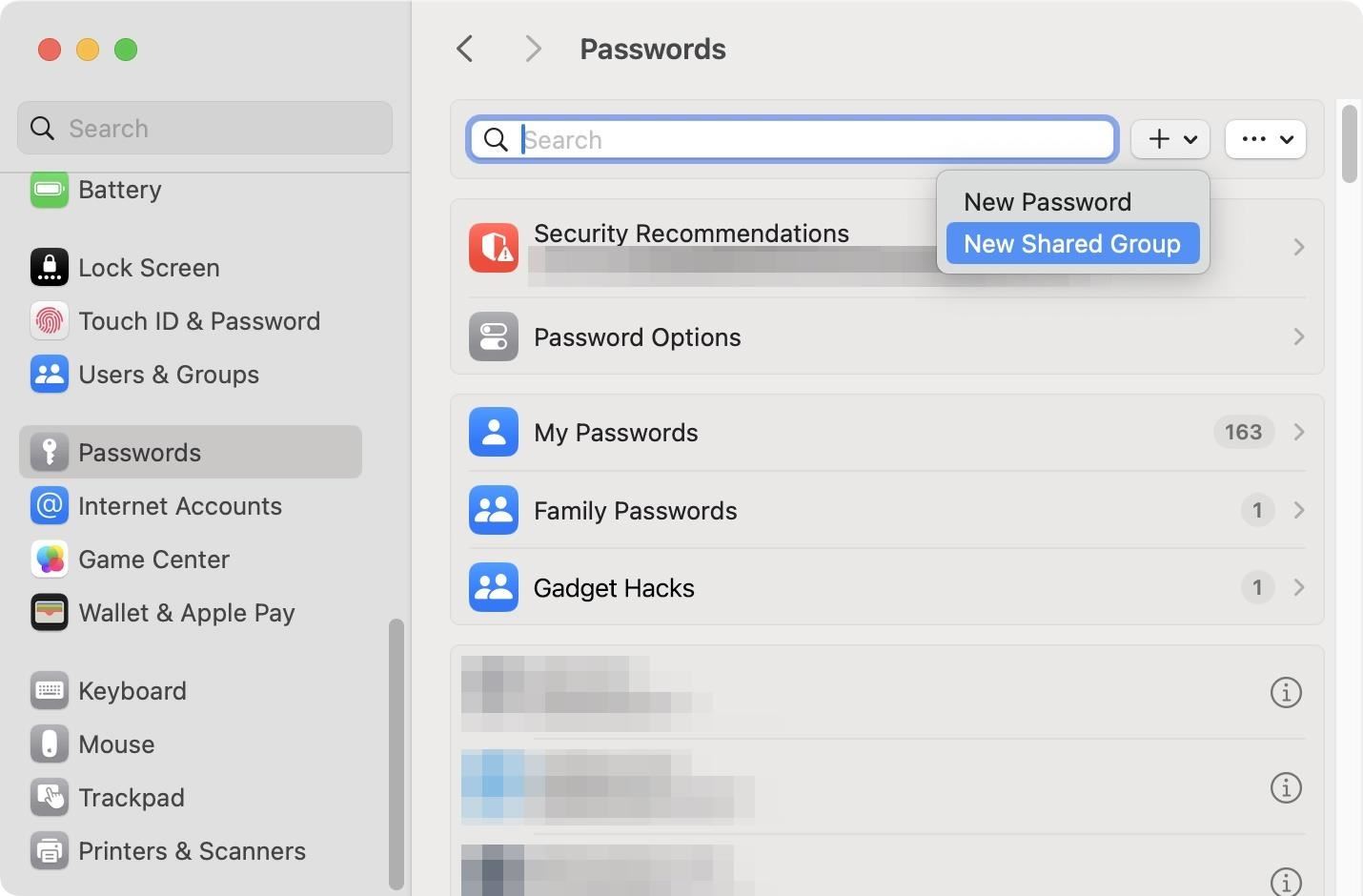Select New Shared Group from the menu
This screenshot has height=896, width=1363.
click(x=1070, y=243)
